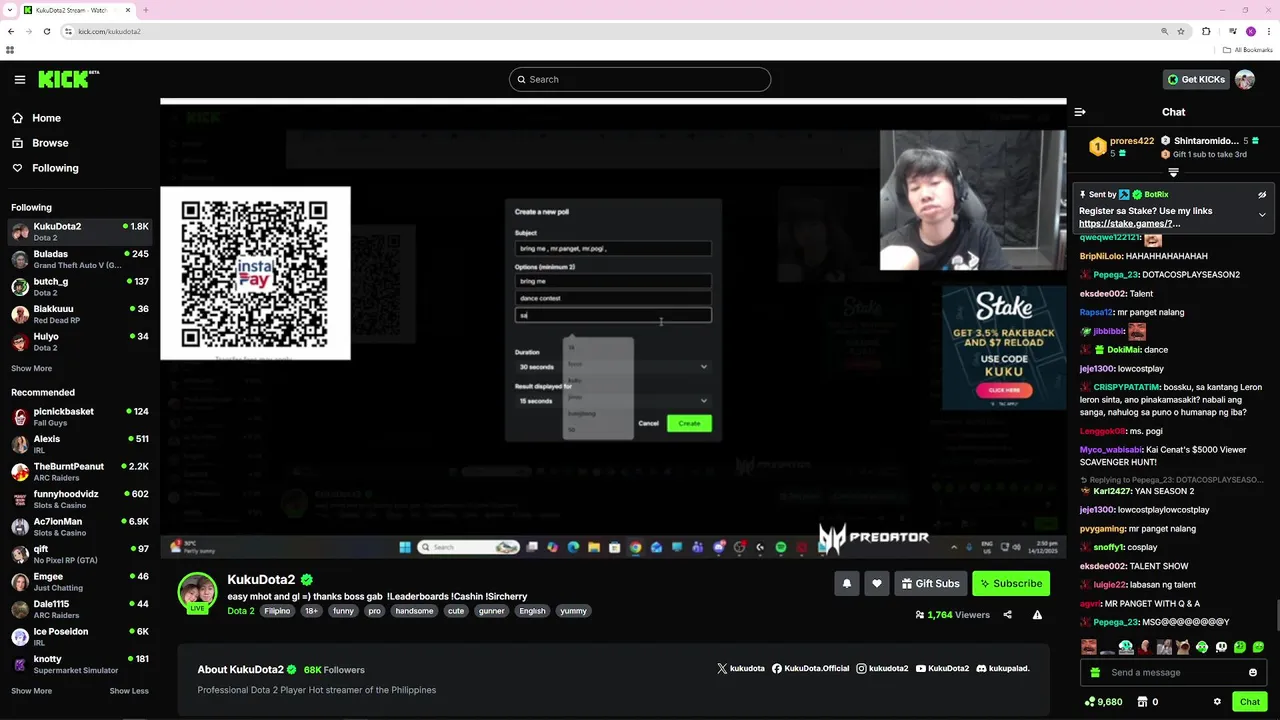Click the Get KICKs button

[x=1196, y=79]
